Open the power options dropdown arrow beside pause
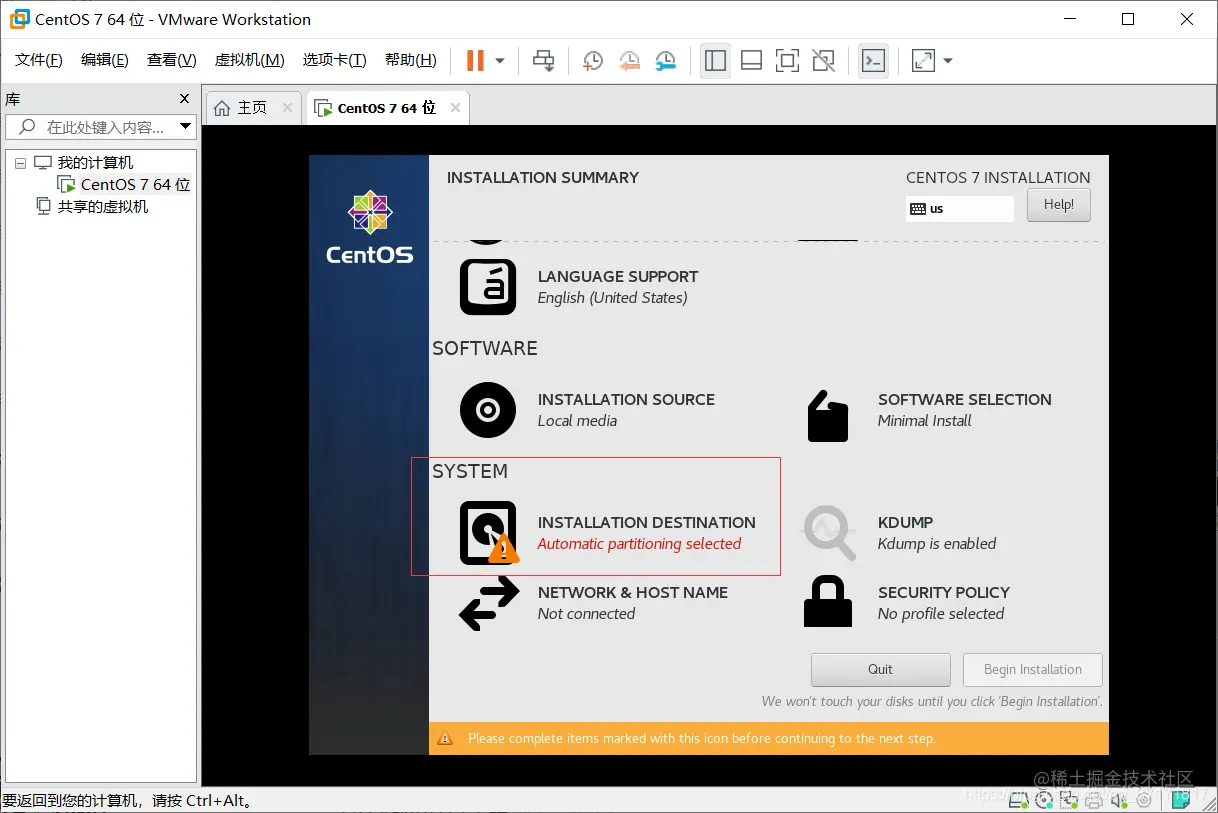Screen dimensions: 1218x813 pos(500,61)
